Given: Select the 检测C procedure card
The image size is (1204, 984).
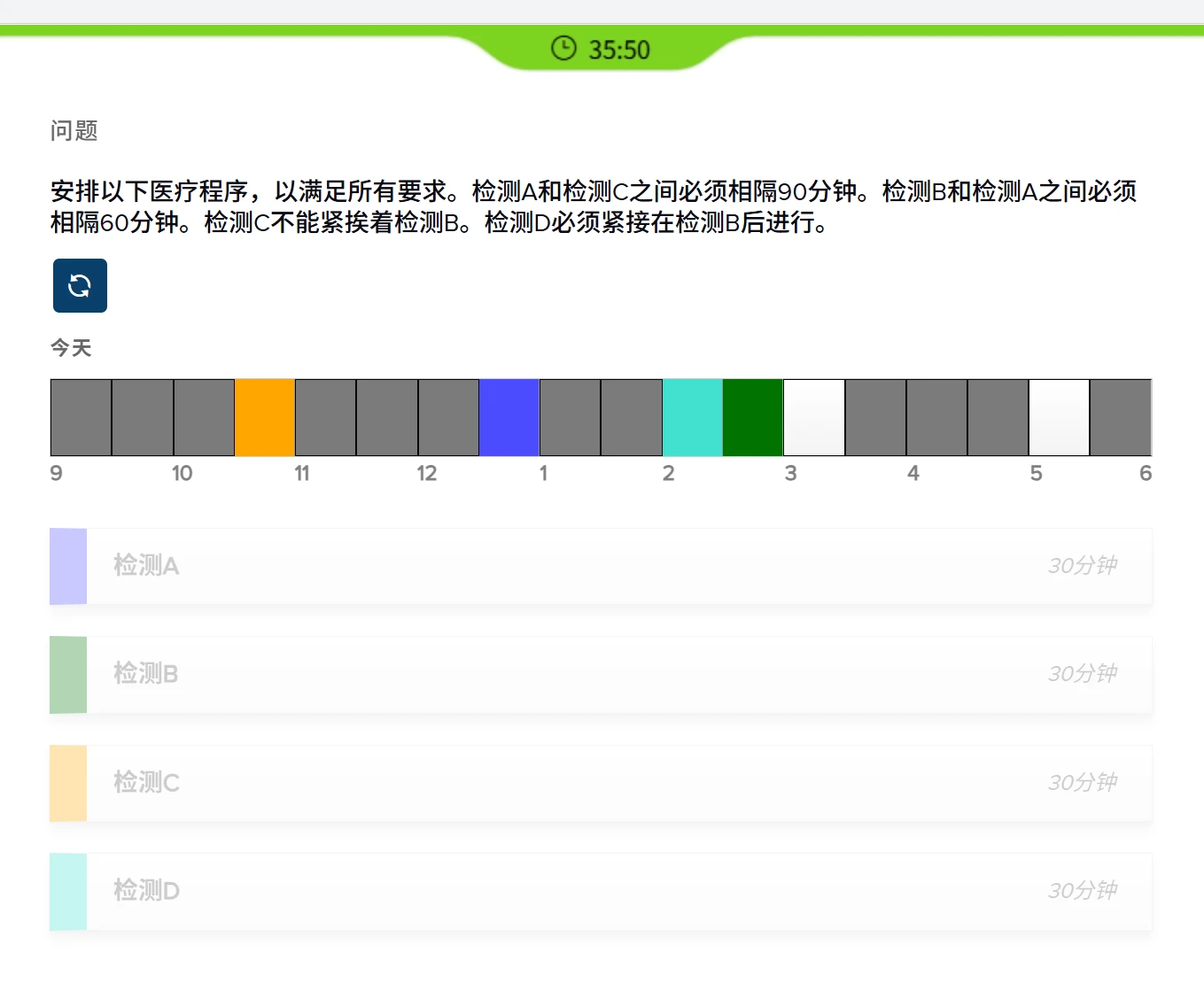Looking at the screenshot, I should coord(601,783).
